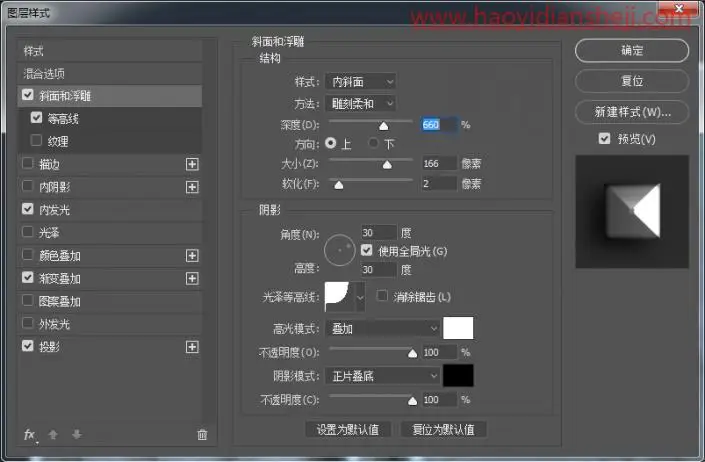The height and width of the screenshot is (462, 705).
Task: Delete effect with trash can icon
Action: (202, 435)
